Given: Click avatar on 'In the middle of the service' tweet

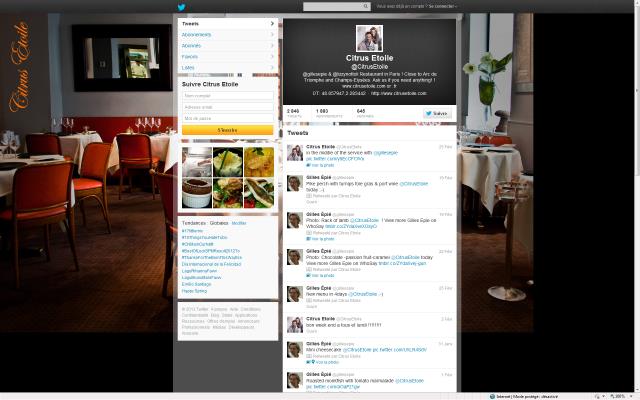Looking at the screenshot, I should coord(295,153).
